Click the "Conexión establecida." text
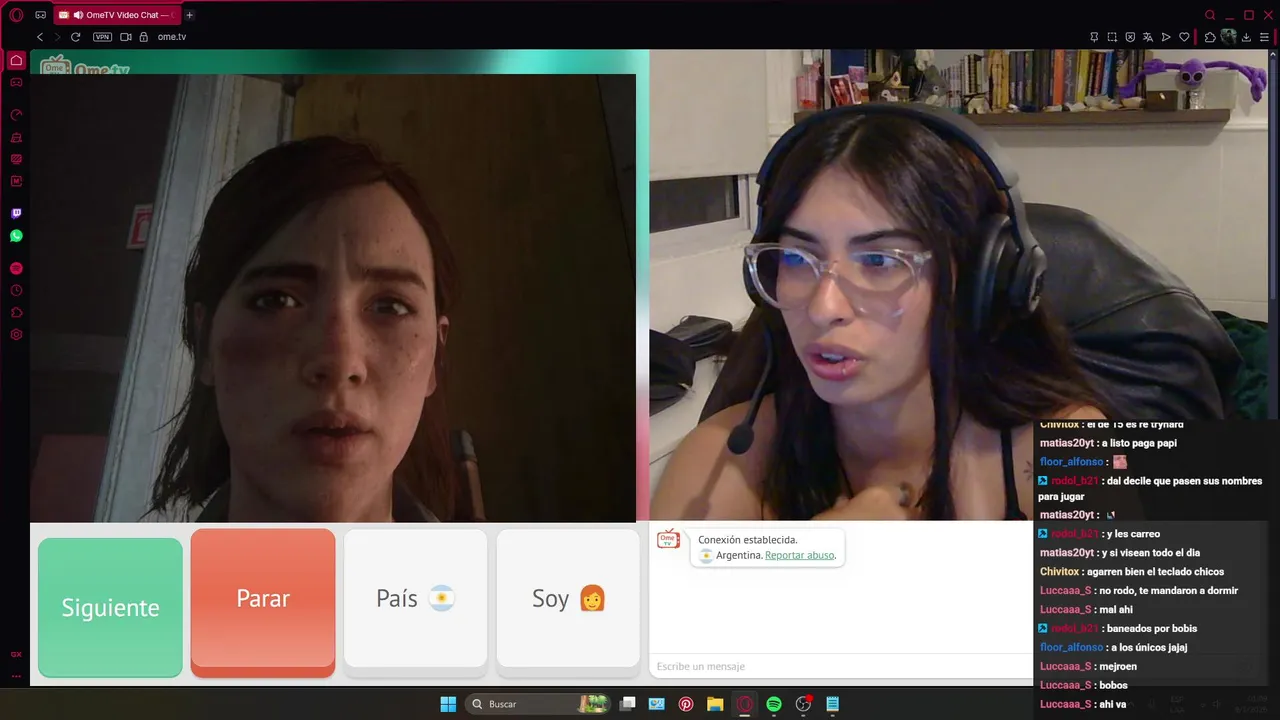This screenshot has height=720, width=1280. [748, 540]
